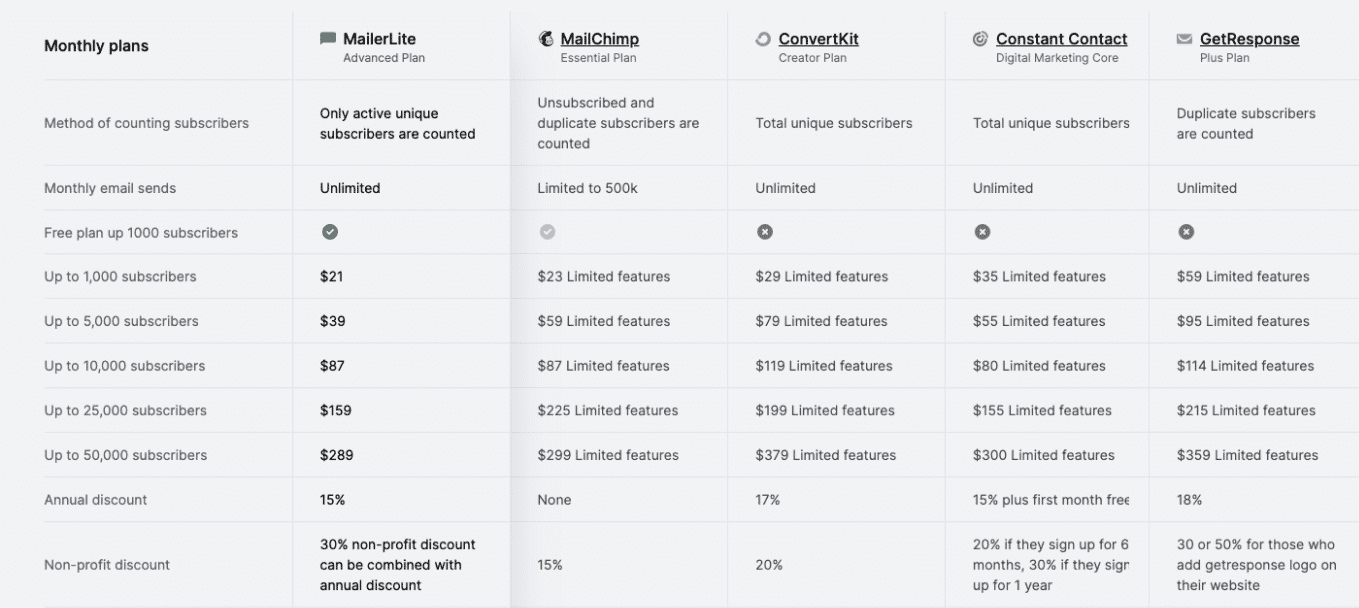Open the GetResponse link
Screen dimensions: 1359x608
1249,39
